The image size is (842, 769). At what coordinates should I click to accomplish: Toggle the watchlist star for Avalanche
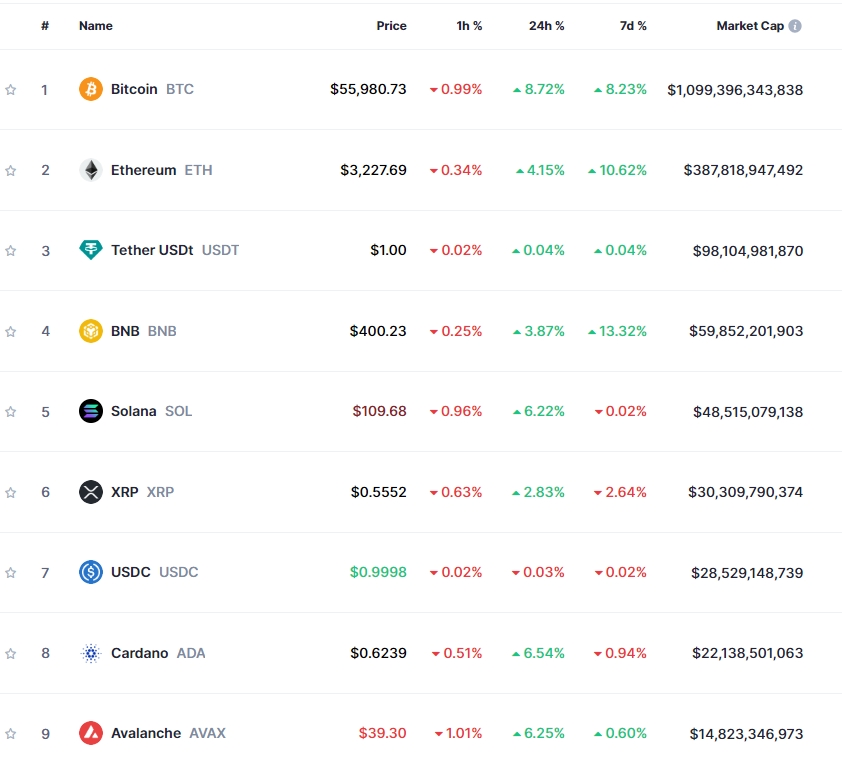(x=11, y=733)
